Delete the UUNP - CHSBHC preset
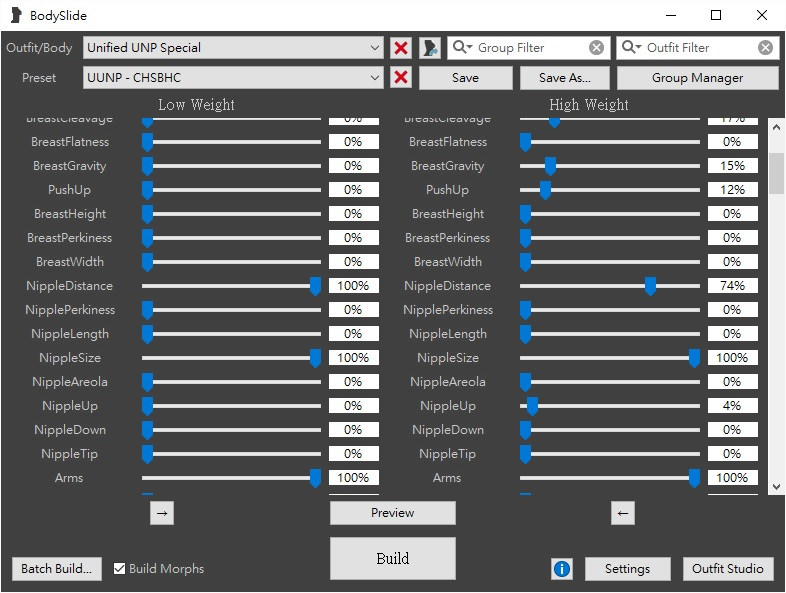 401,78
